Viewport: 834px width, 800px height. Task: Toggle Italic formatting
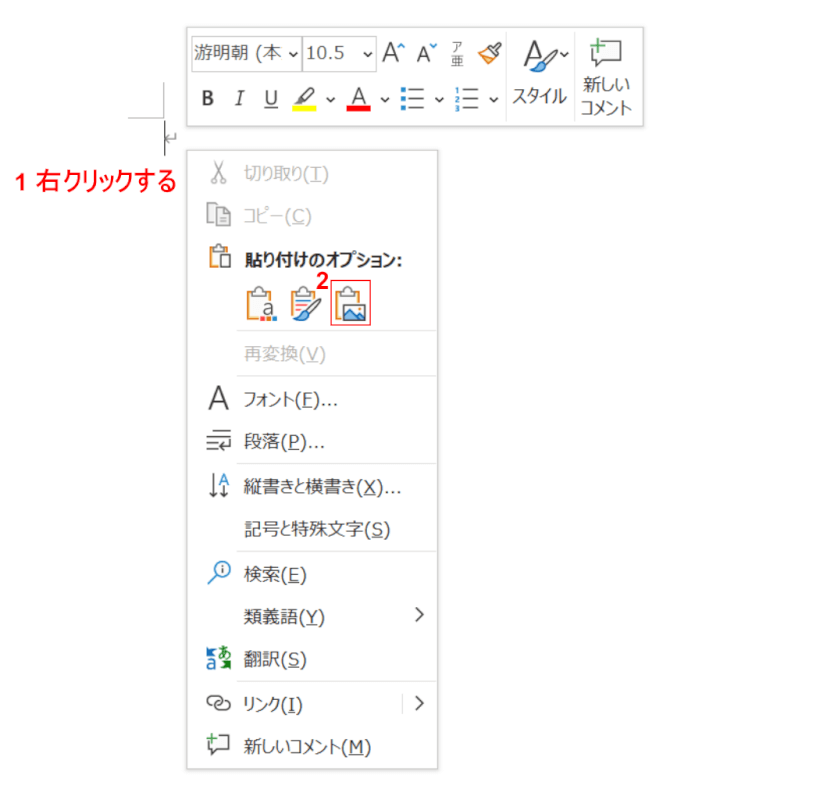pos(239,99)
